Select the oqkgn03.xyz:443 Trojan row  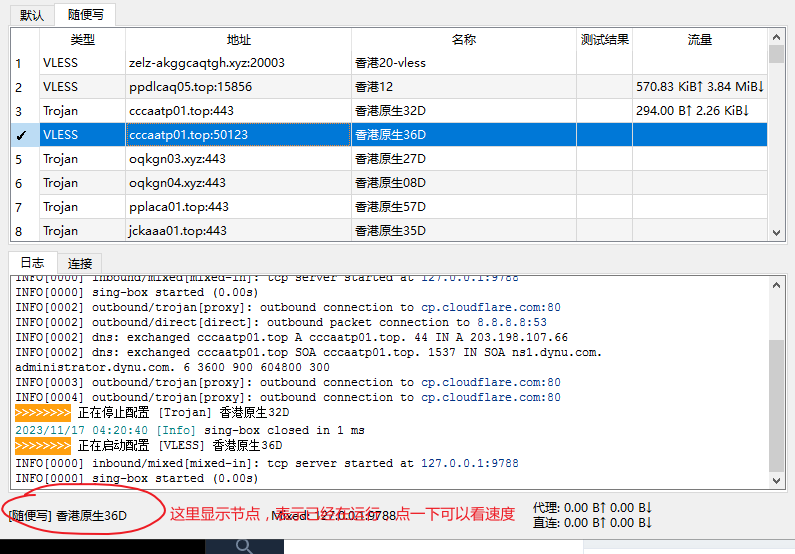(x=238, y=159)
